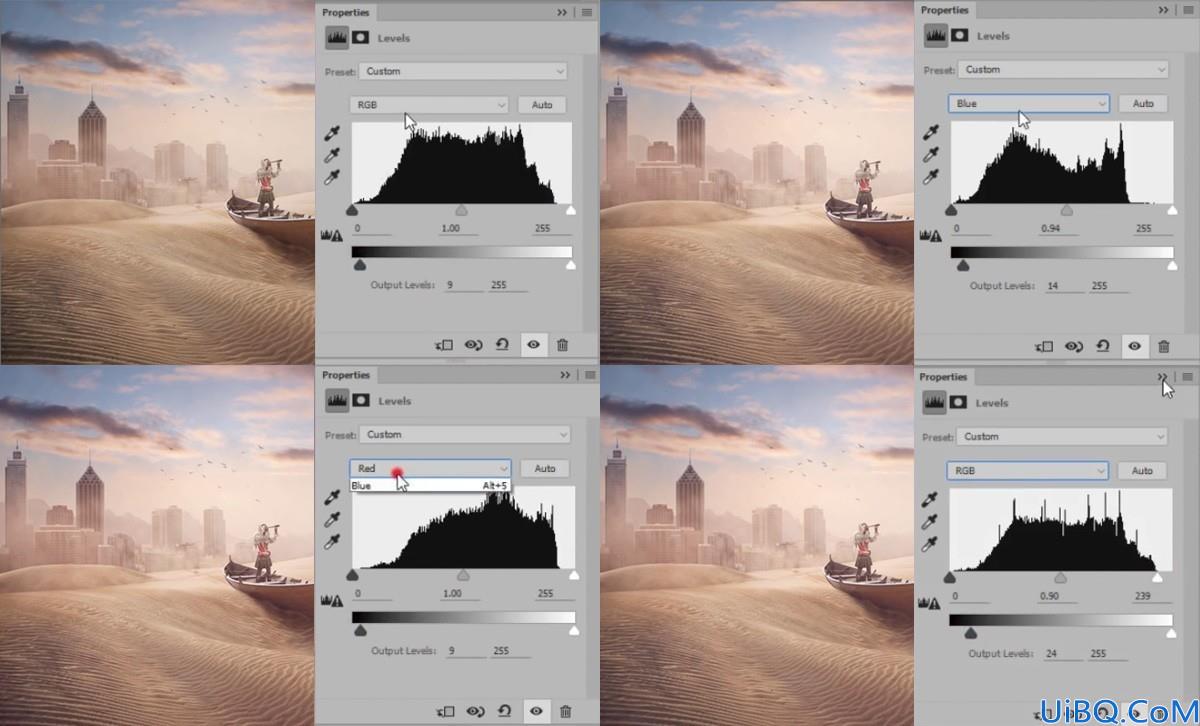Viewport: 1200px width, 726px height.
Task: Reset to defaults in Red channel panel
Action: pos(503,710)
